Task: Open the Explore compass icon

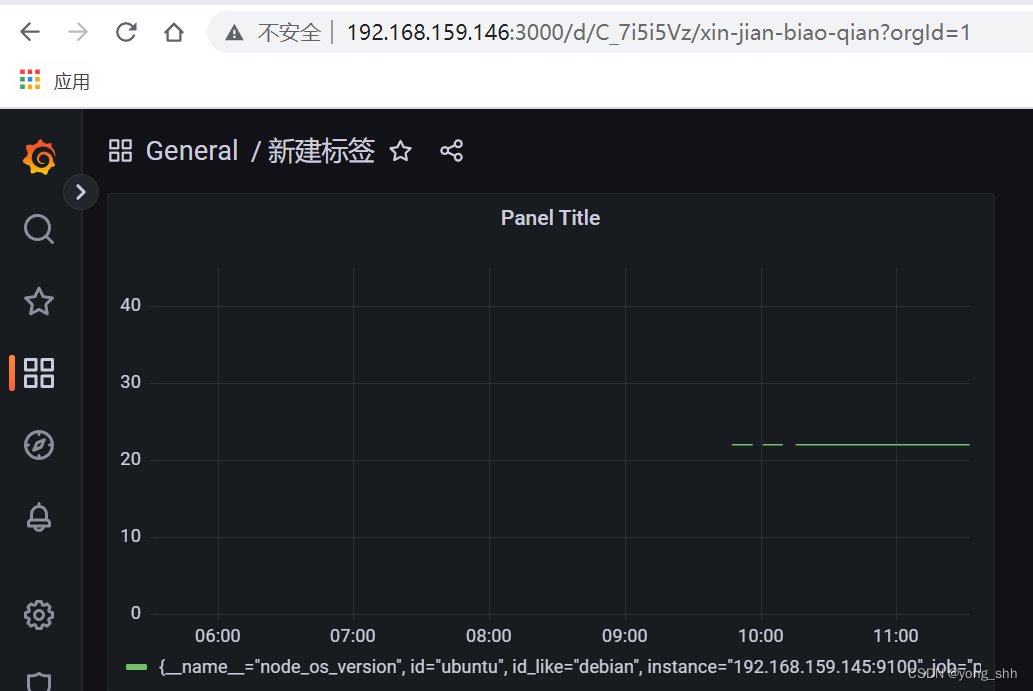Action: point(38,445)
